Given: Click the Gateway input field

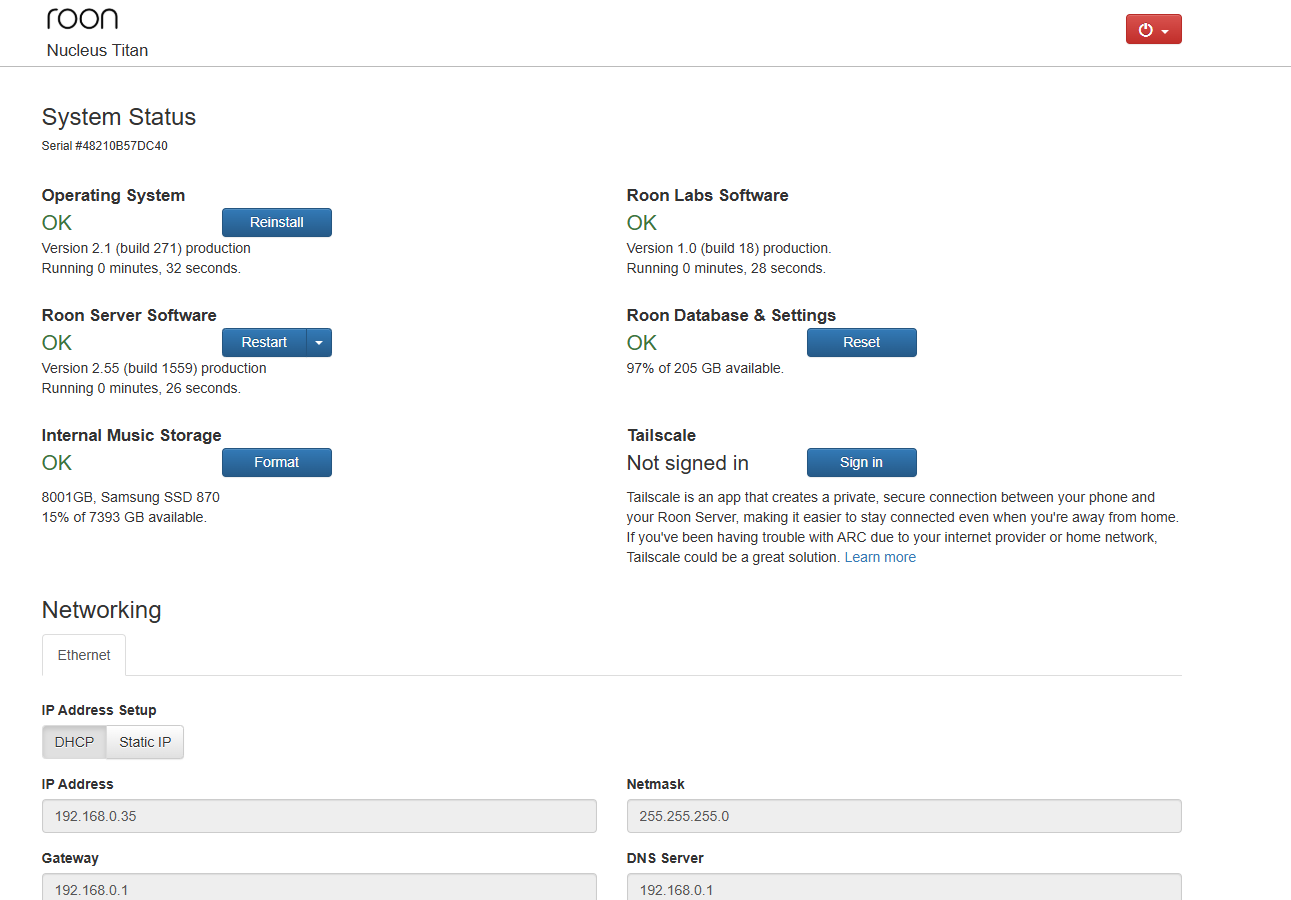Looking at the screenshot, I should click(319, 887).
